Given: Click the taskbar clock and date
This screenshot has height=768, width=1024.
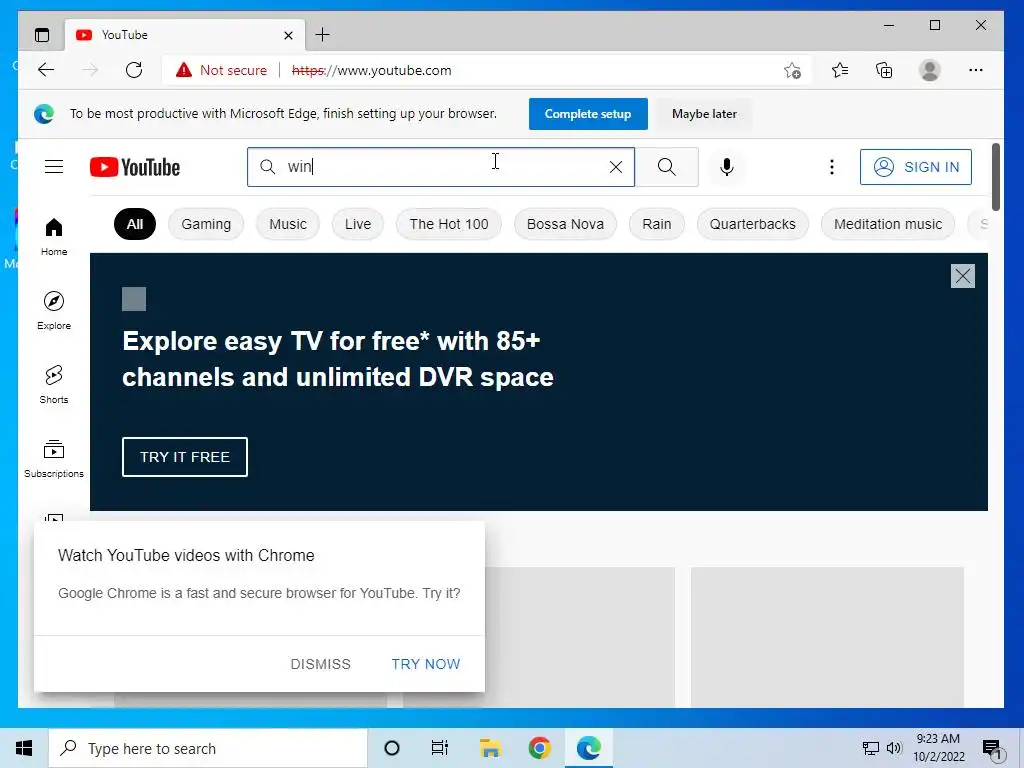Looking at the screenshot, I should point(938,748).
